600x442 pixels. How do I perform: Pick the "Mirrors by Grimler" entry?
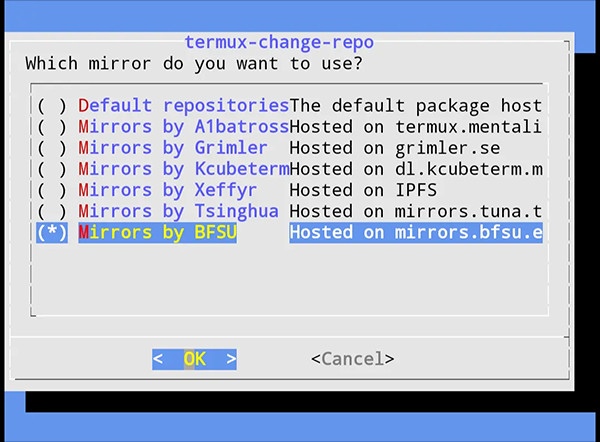tap(173, 148)
